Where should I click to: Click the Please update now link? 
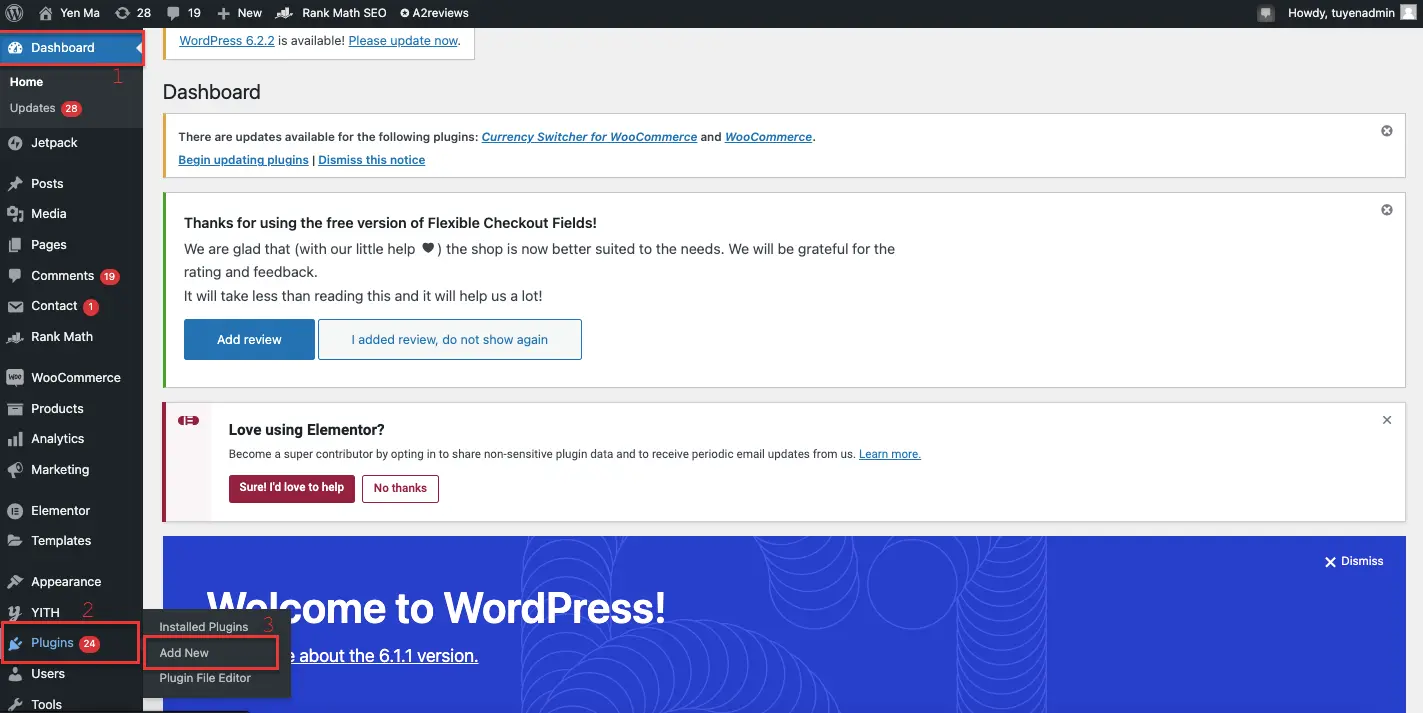[x=402, y=40]
